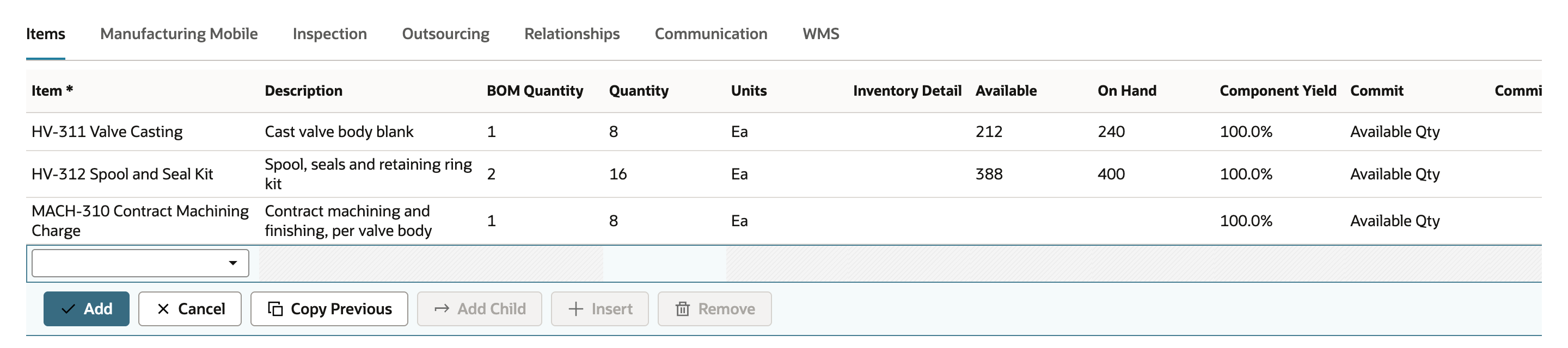1568x348 pixels.
Task: Click 'Cast valve body blank' description
Action: 339,132
